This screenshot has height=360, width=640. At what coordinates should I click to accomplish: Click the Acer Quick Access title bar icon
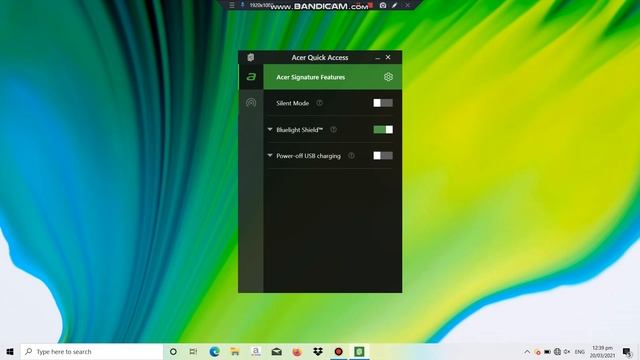(x=251, y=58)
